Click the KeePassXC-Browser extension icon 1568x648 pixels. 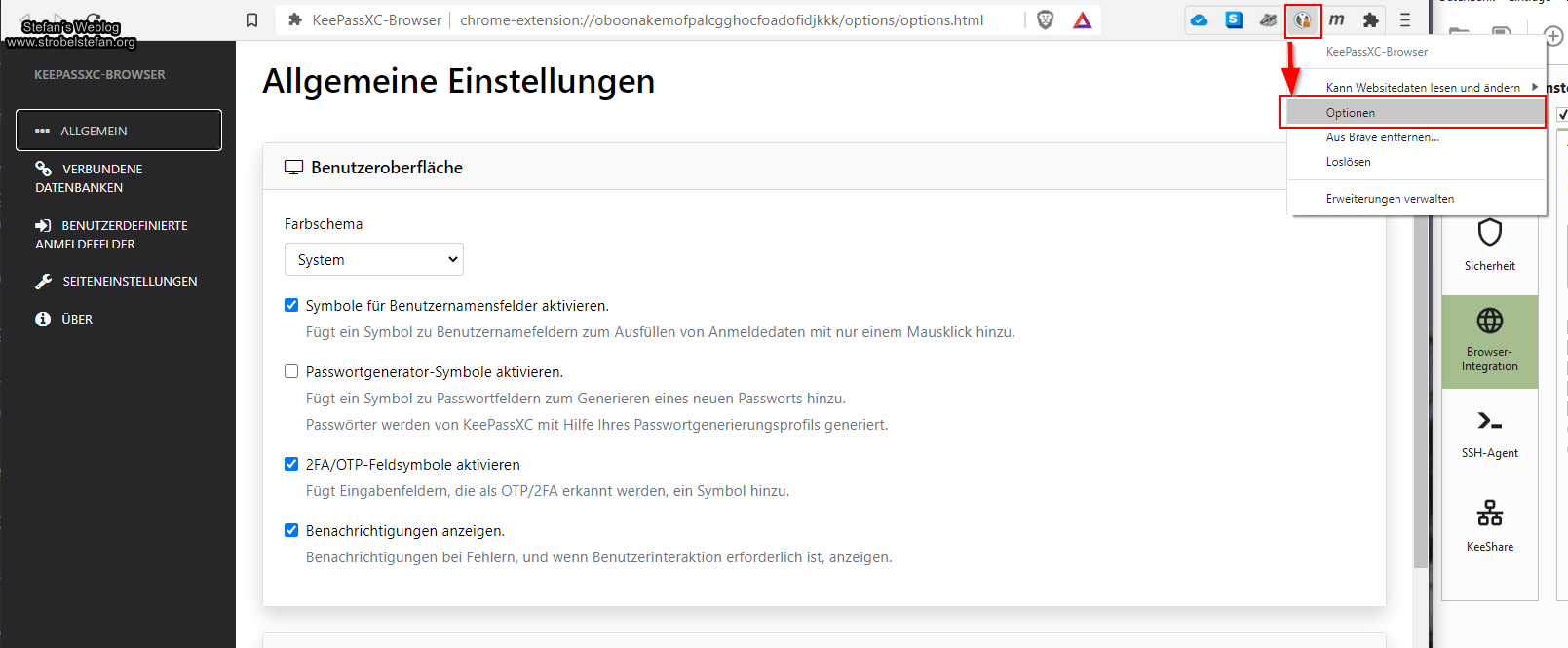(1303, 19)
